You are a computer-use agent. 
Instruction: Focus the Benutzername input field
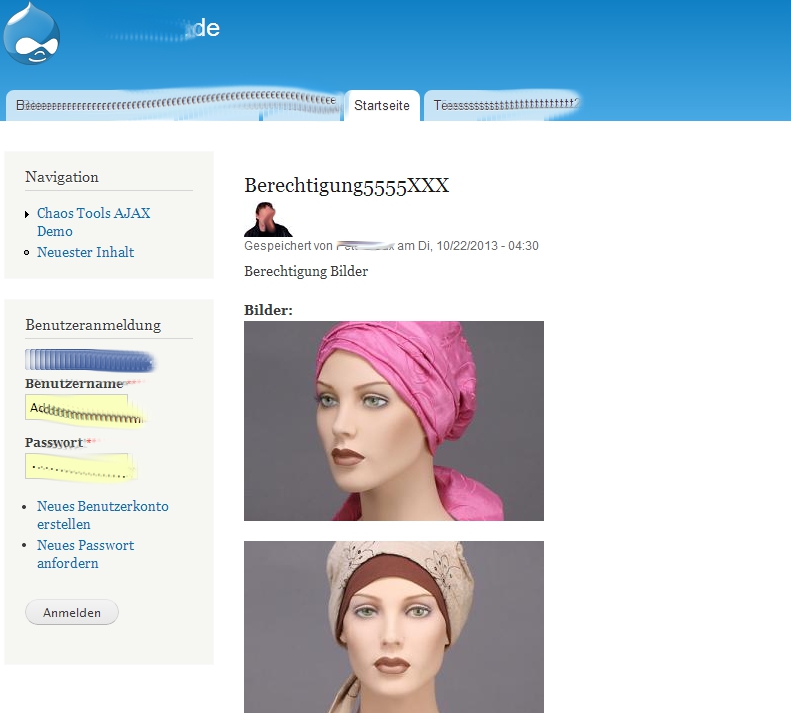[77, 408]
